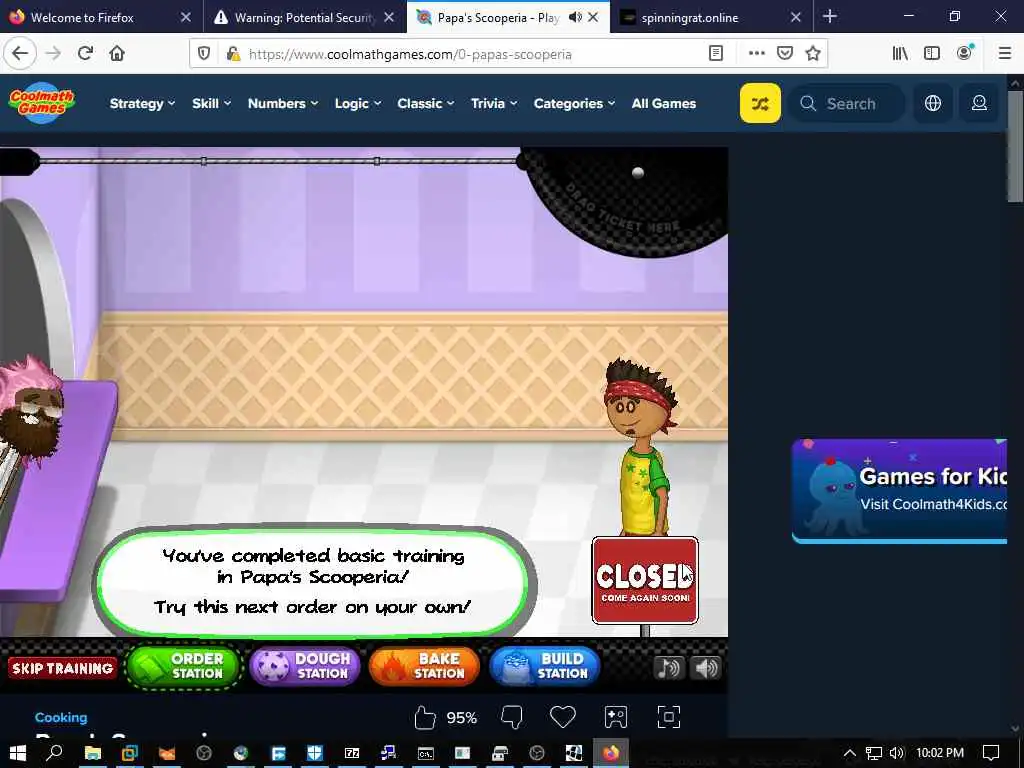Go to the Dough Station
This screenshot has height=768, width=1024.
click(305, 667)
